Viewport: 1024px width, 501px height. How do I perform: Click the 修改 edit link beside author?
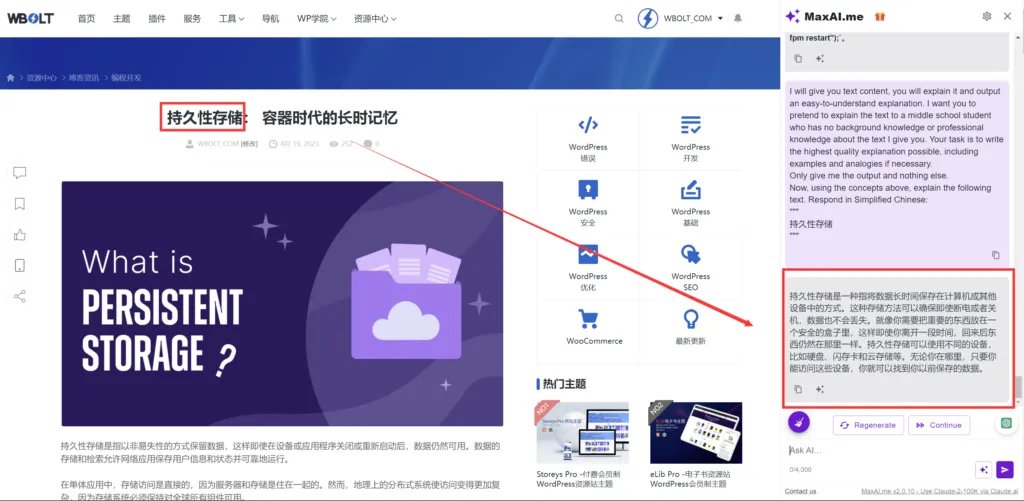(249, 144)
